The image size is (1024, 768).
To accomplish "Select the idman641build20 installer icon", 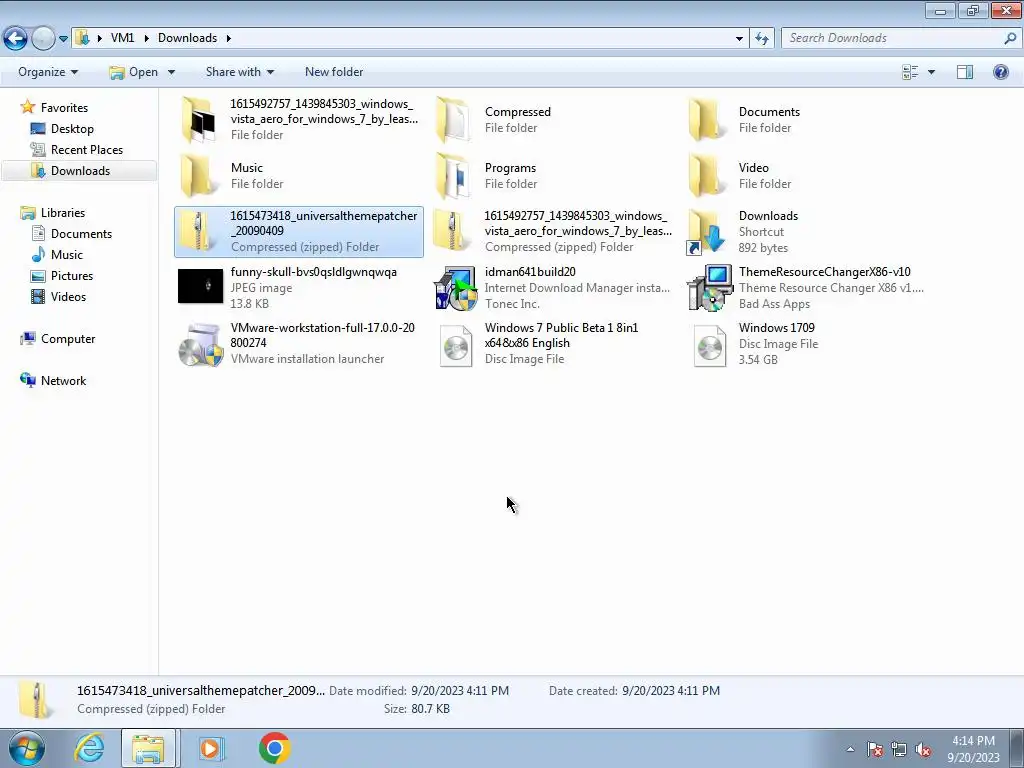I will click(x=455, y=287).
